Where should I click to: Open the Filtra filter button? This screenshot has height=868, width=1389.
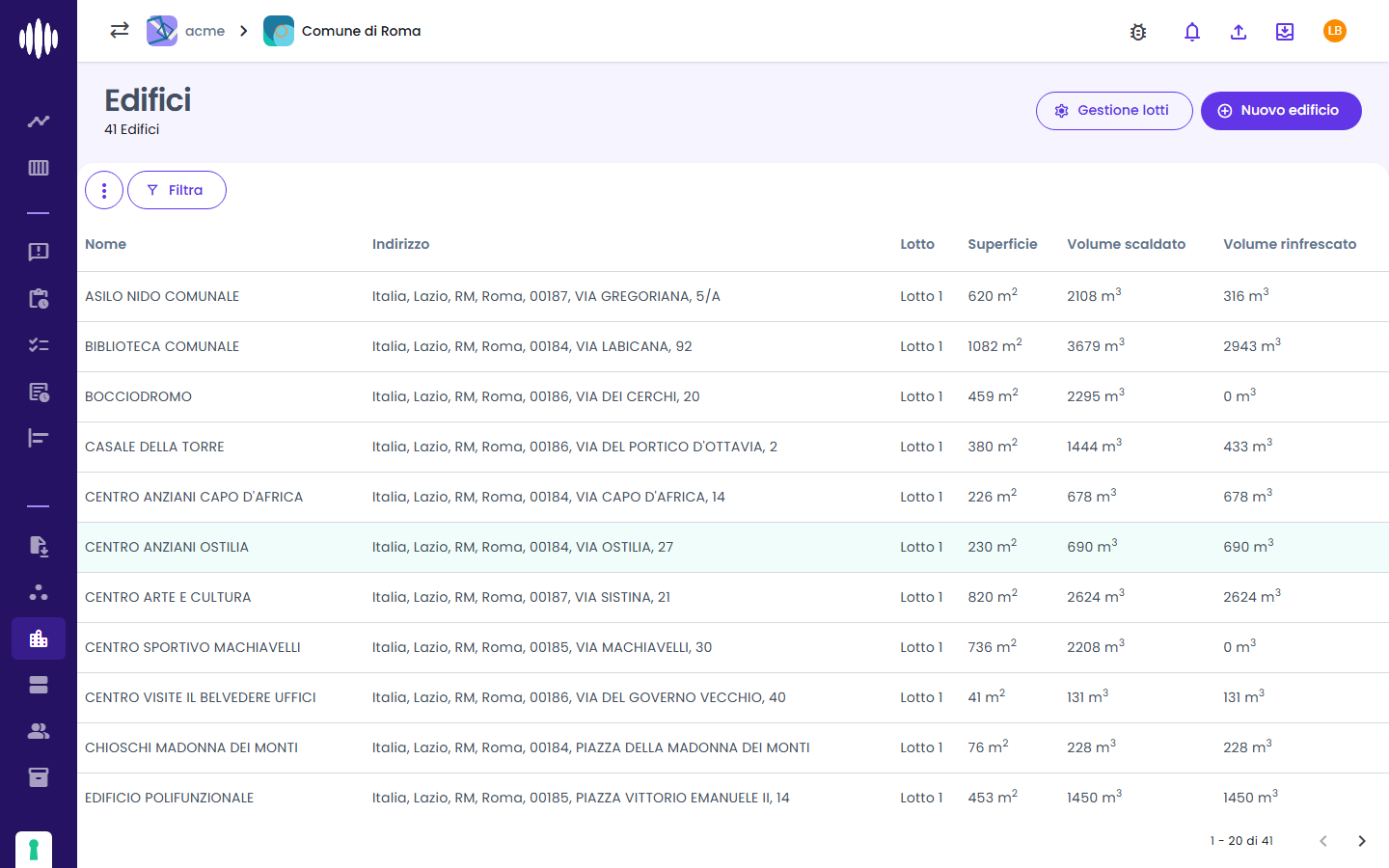click(x=177, y=190)
